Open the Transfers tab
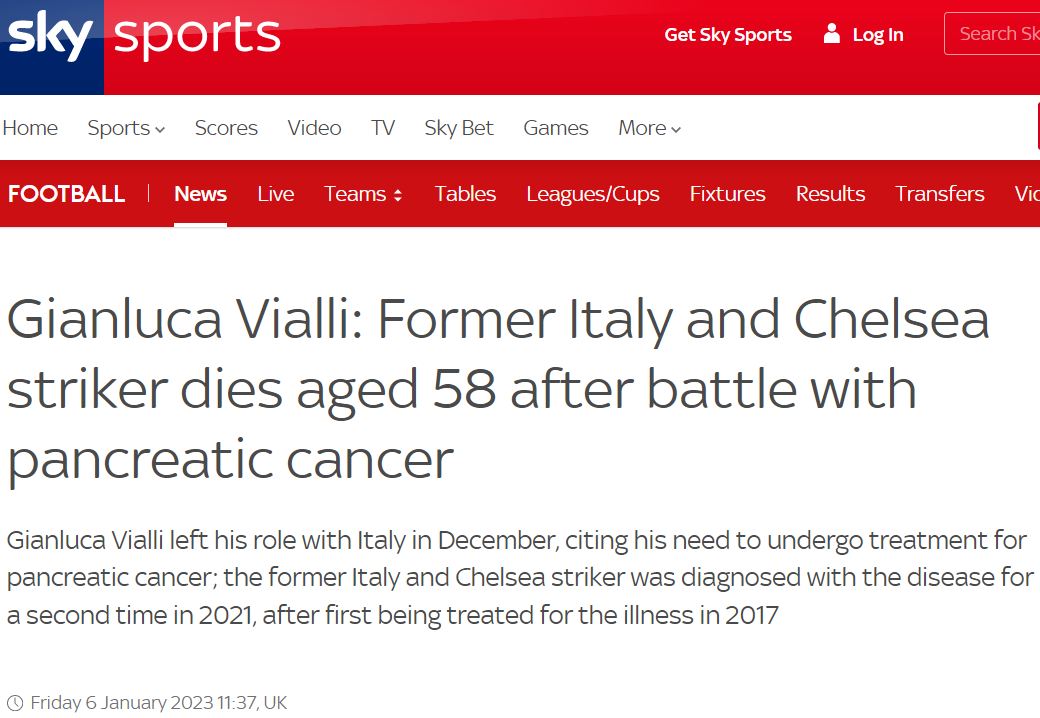The image size is (1040, 718). tap(940, 194)
